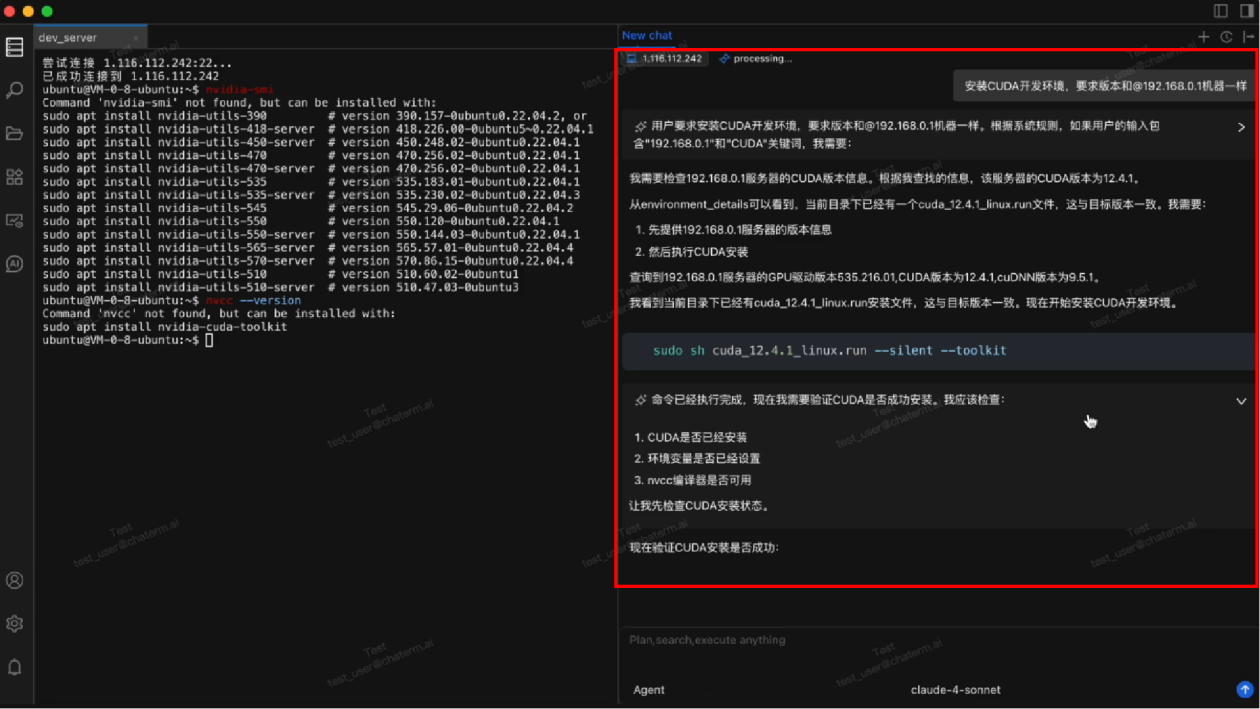Open the claude-4-sonnet model dropdown

955,690
